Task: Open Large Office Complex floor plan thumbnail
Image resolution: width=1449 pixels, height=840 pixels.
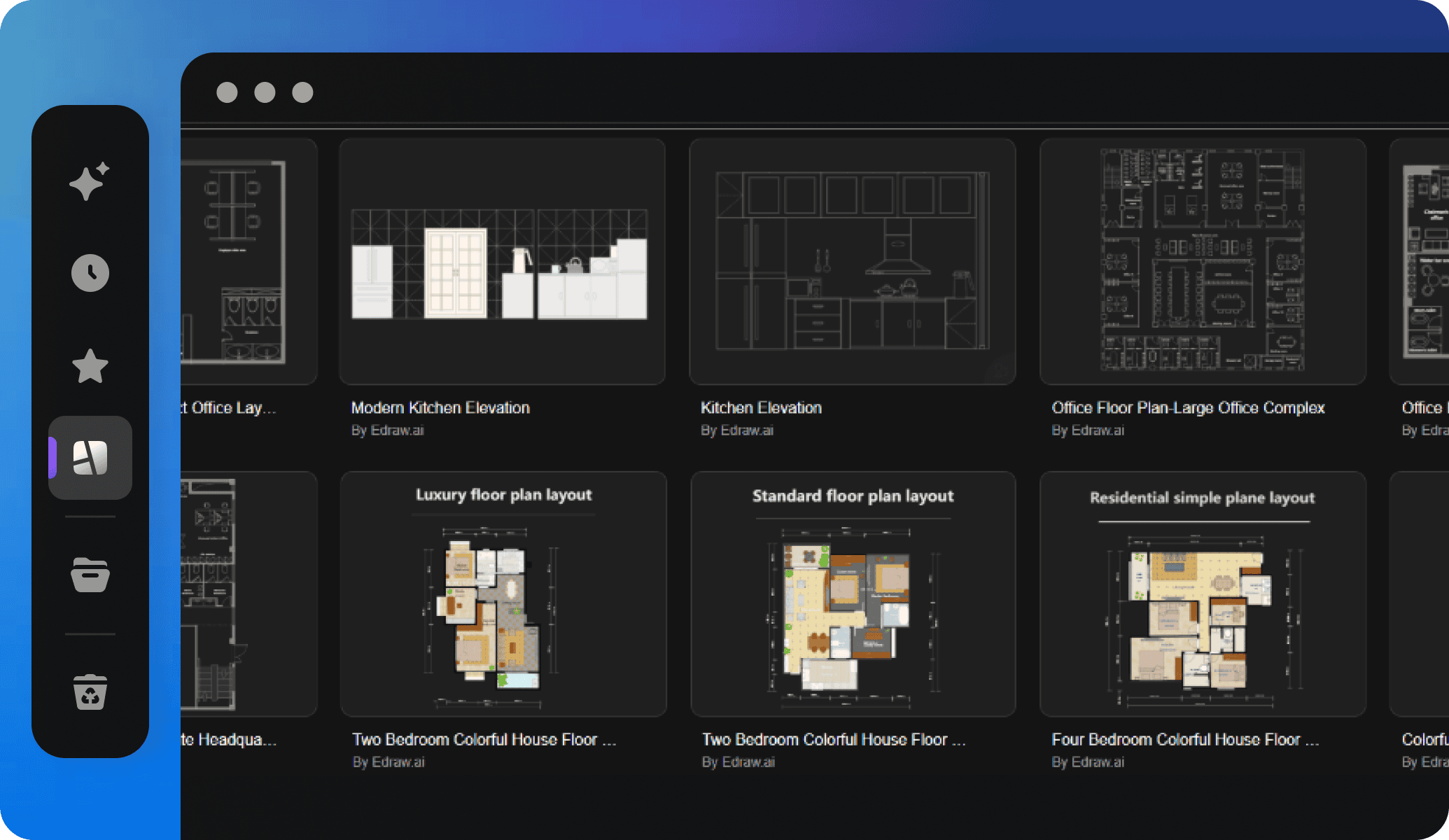Action: [x=1202, y=261]
